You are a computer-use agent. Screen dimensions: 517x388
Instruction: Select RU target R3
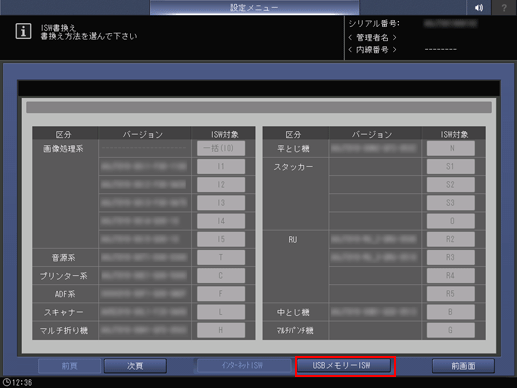pos(451,257)
